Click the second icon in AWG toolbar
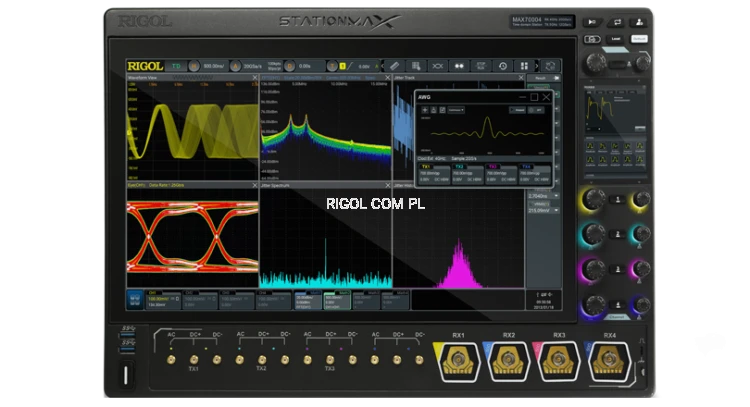Screen dimensions: 750x407 [x=434, y=110]
